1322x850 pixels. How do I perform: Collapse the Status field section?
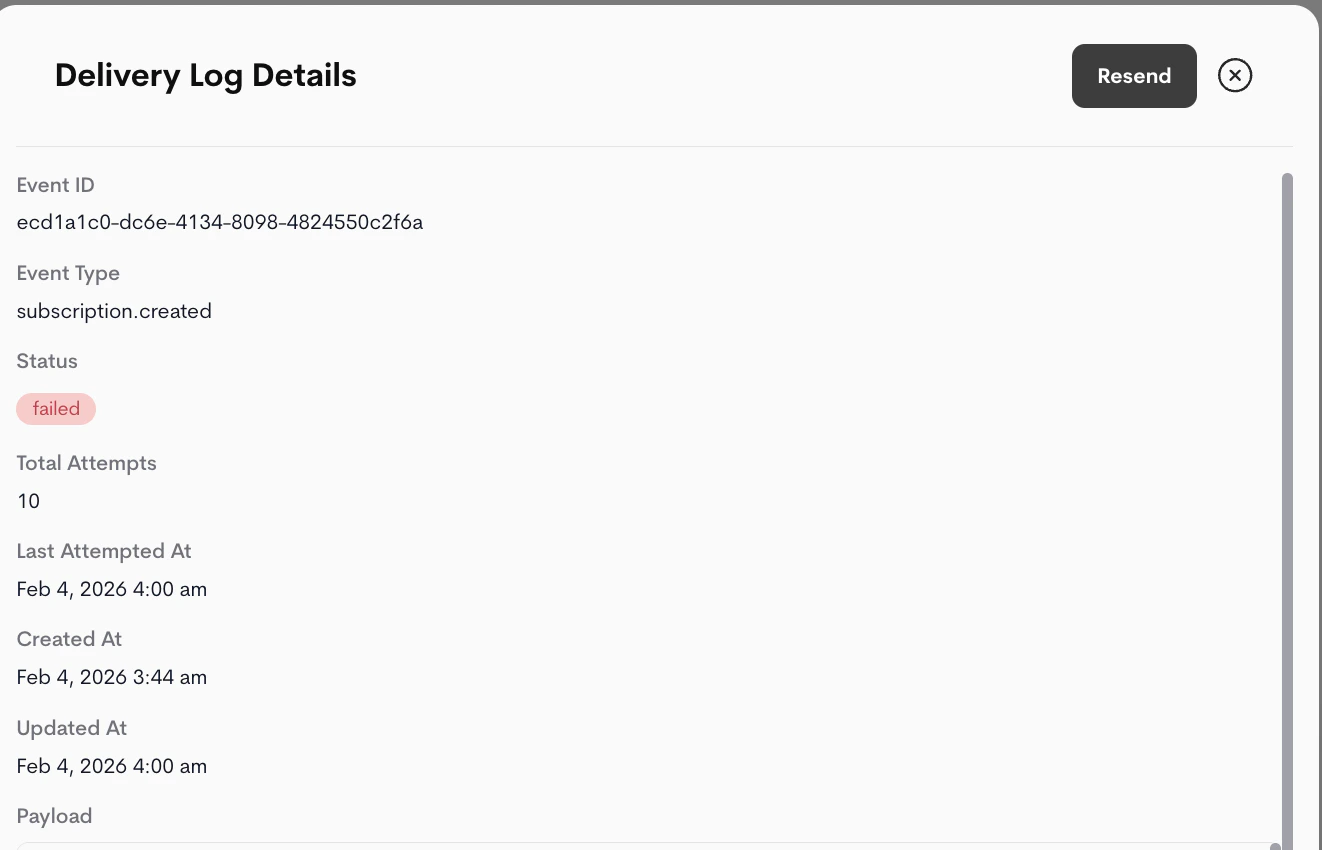(x=47, y=361)
